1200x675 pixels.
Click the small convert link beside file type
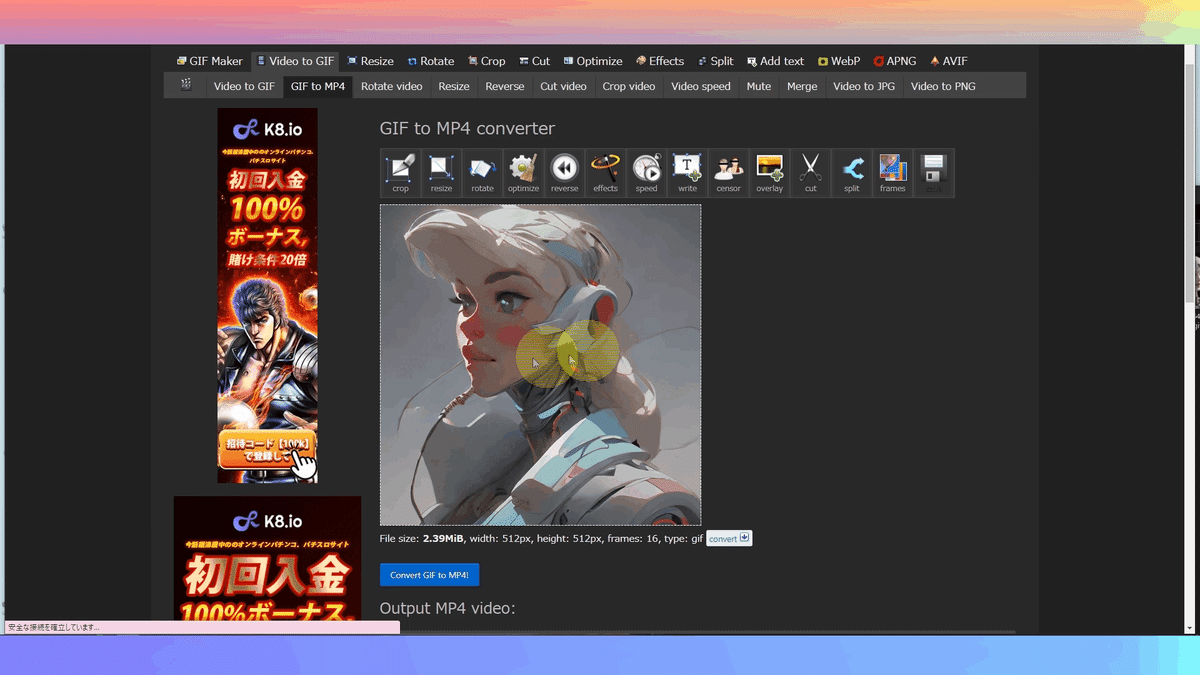click(x=729, y=538)
